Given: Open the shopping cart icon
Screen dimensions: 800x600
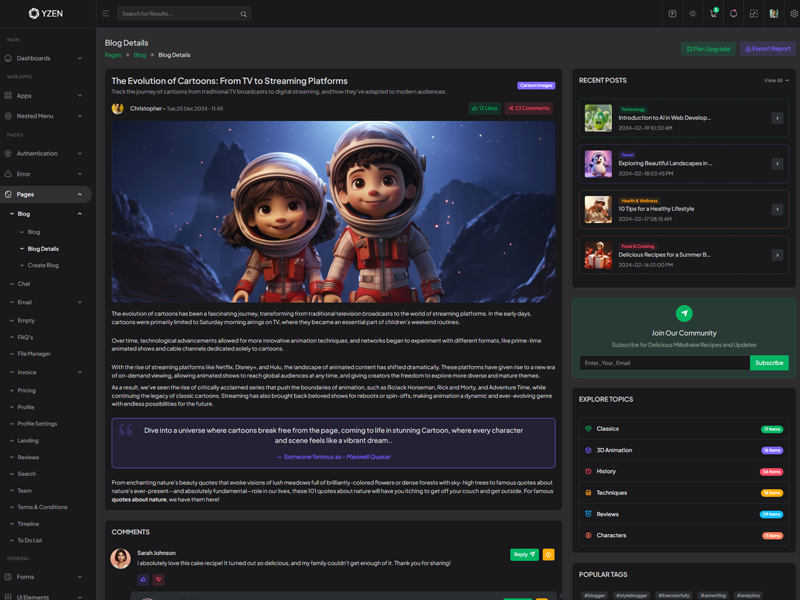Looking at the screenshot, I should coord(714,14).
